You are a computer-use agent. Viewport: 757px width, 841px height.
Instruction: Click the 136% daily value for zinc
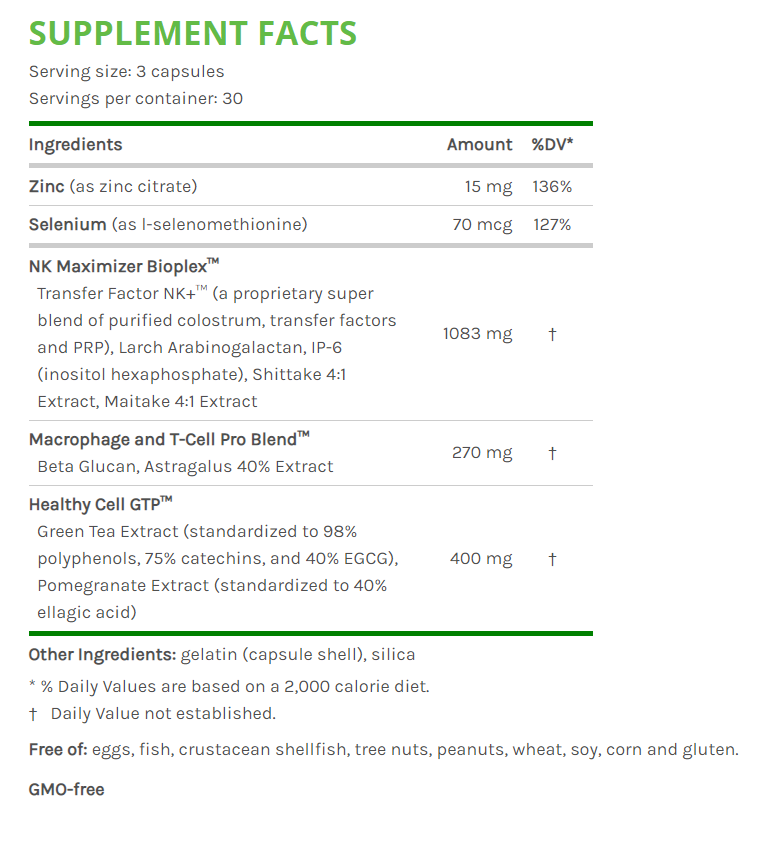click(552, 186)
